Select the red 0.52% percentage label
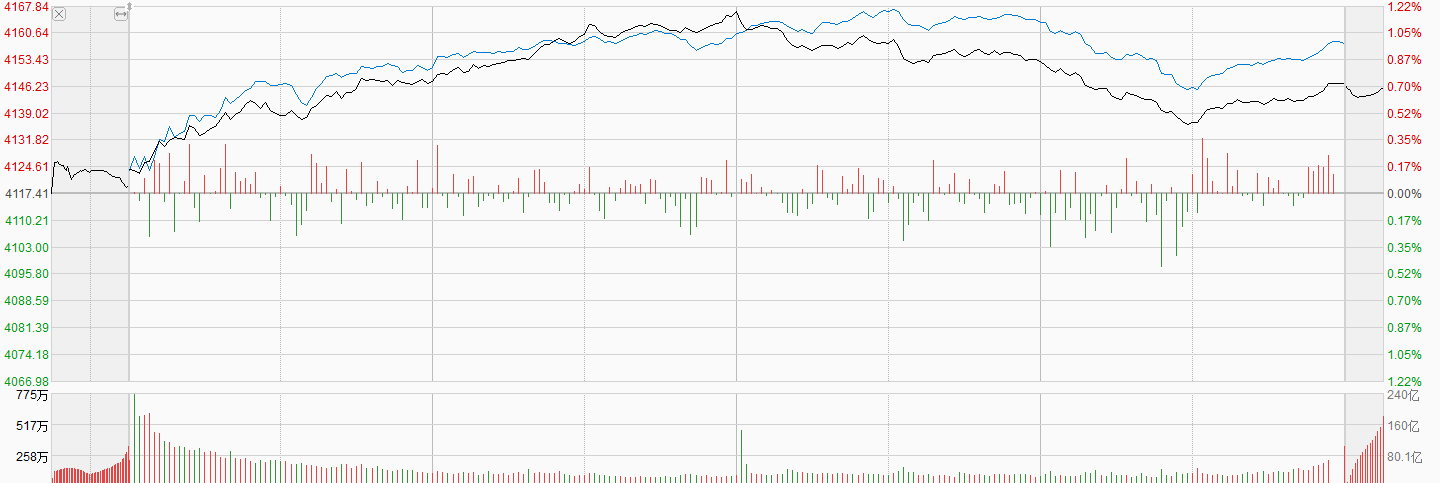The image size is (1440, 483). (x=1404, y=113)
